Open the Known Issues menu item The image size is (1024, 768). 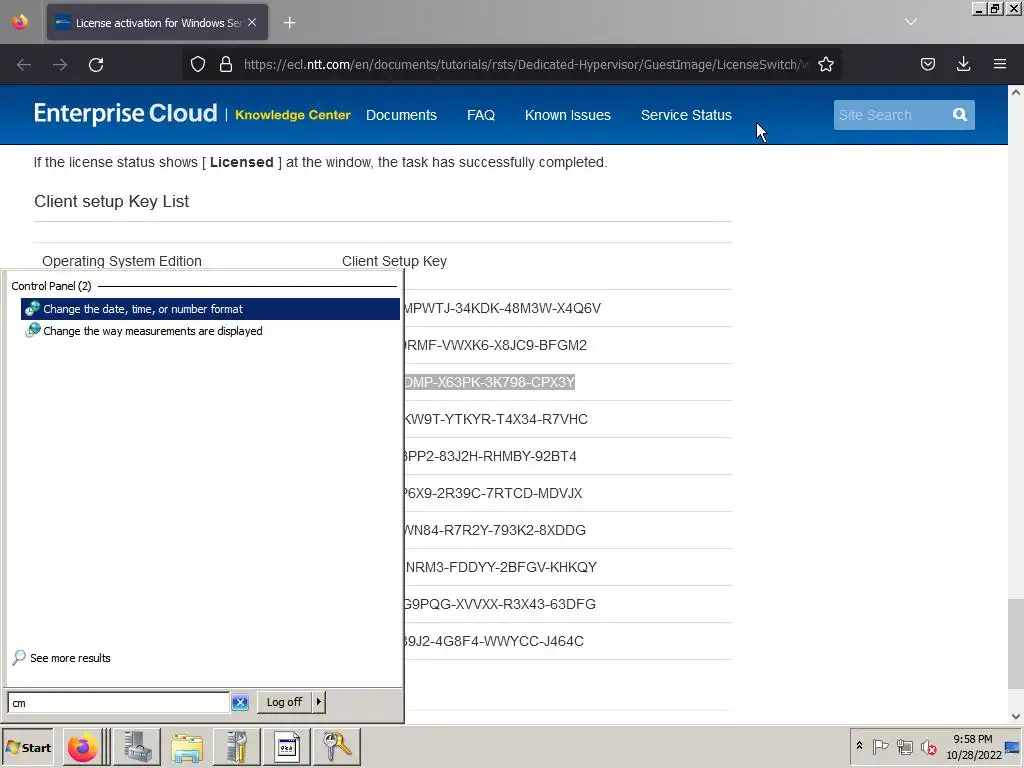coord(568,115)
